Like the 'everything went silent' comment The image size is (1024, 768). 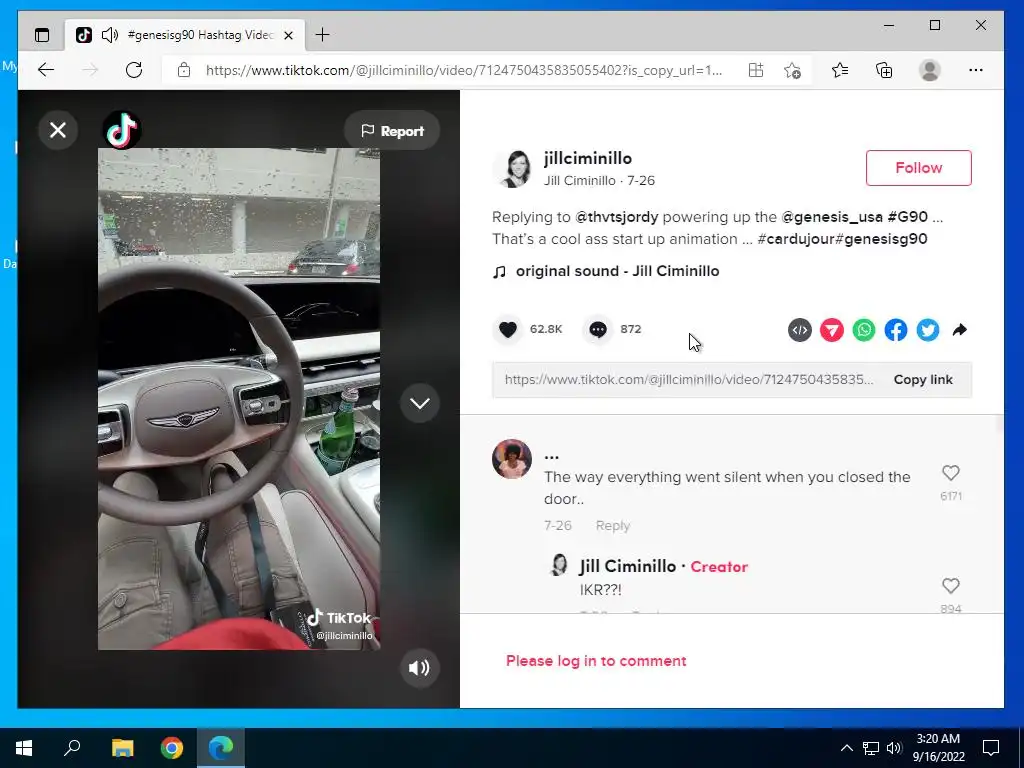[950, 473]
